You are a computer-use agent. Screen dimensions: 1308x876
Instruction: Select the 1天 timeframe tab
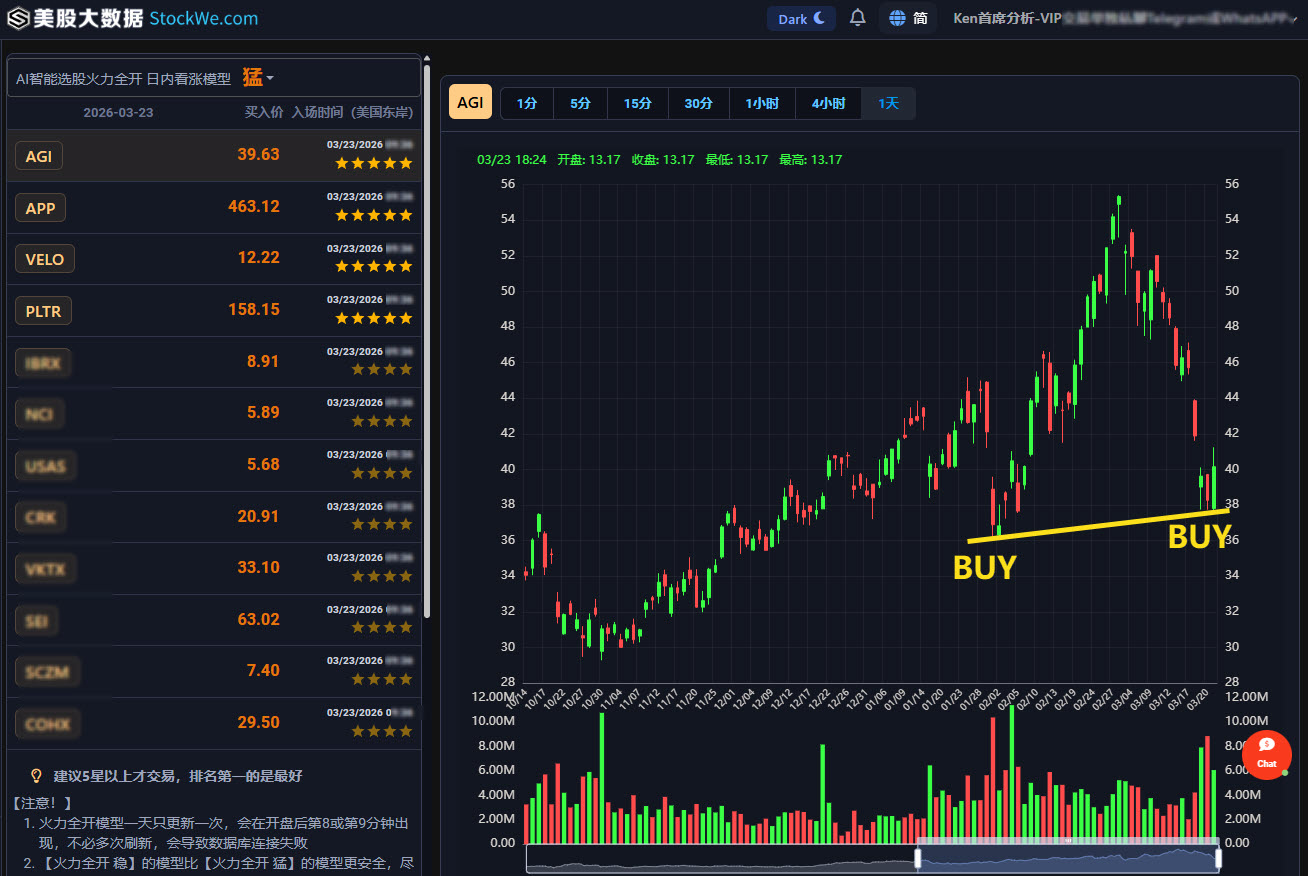coord(888,103)
